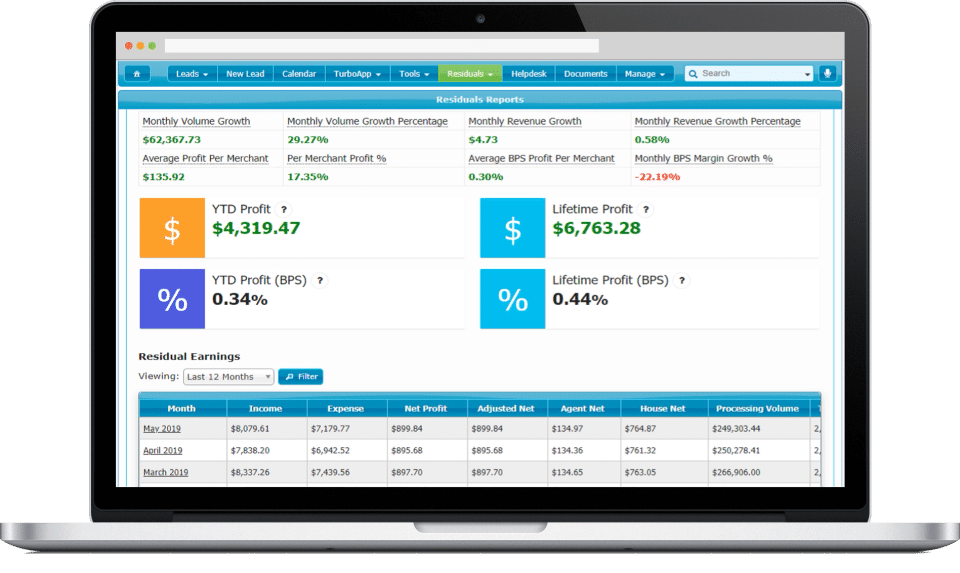Click Monthly BPS Margin Growth % label
Image resolution: width=960 pixels, height=573 pixels.
coord(703,159)
